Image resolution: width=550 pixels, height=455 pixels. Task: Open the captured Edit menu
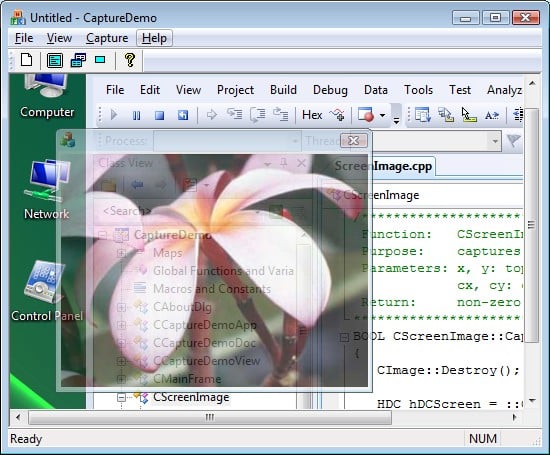[150, 90]
